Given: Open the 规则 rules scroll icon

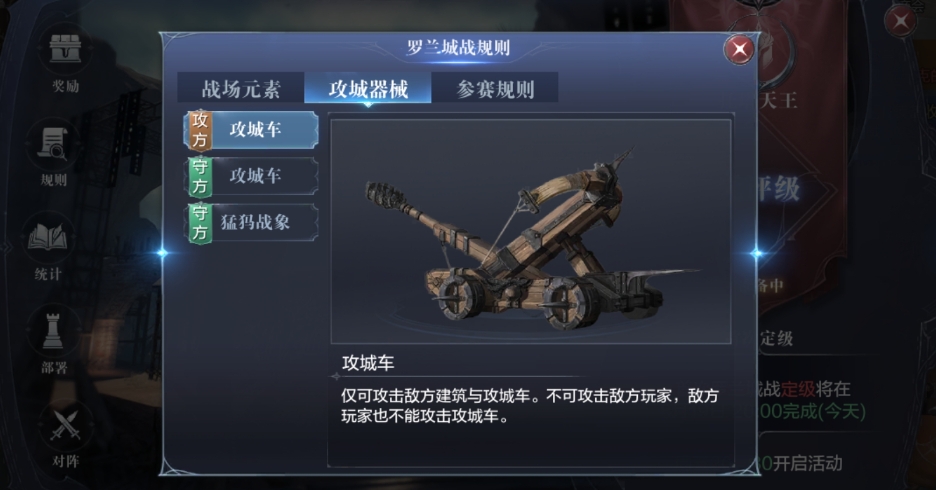Looking at the screenshot, I should coord(53,144).
